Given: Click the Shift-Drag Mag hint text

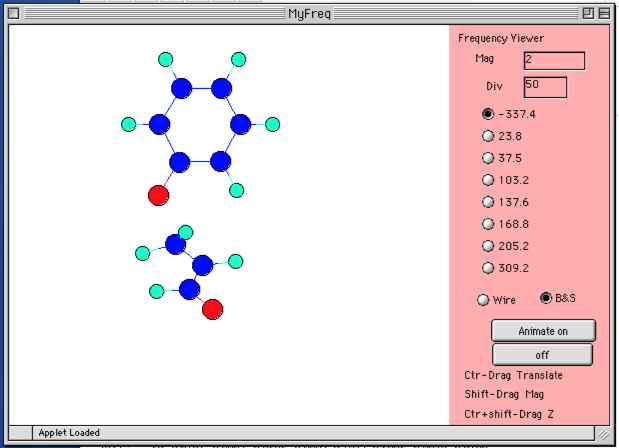Looking at the screenshot, I should point(504,394).
